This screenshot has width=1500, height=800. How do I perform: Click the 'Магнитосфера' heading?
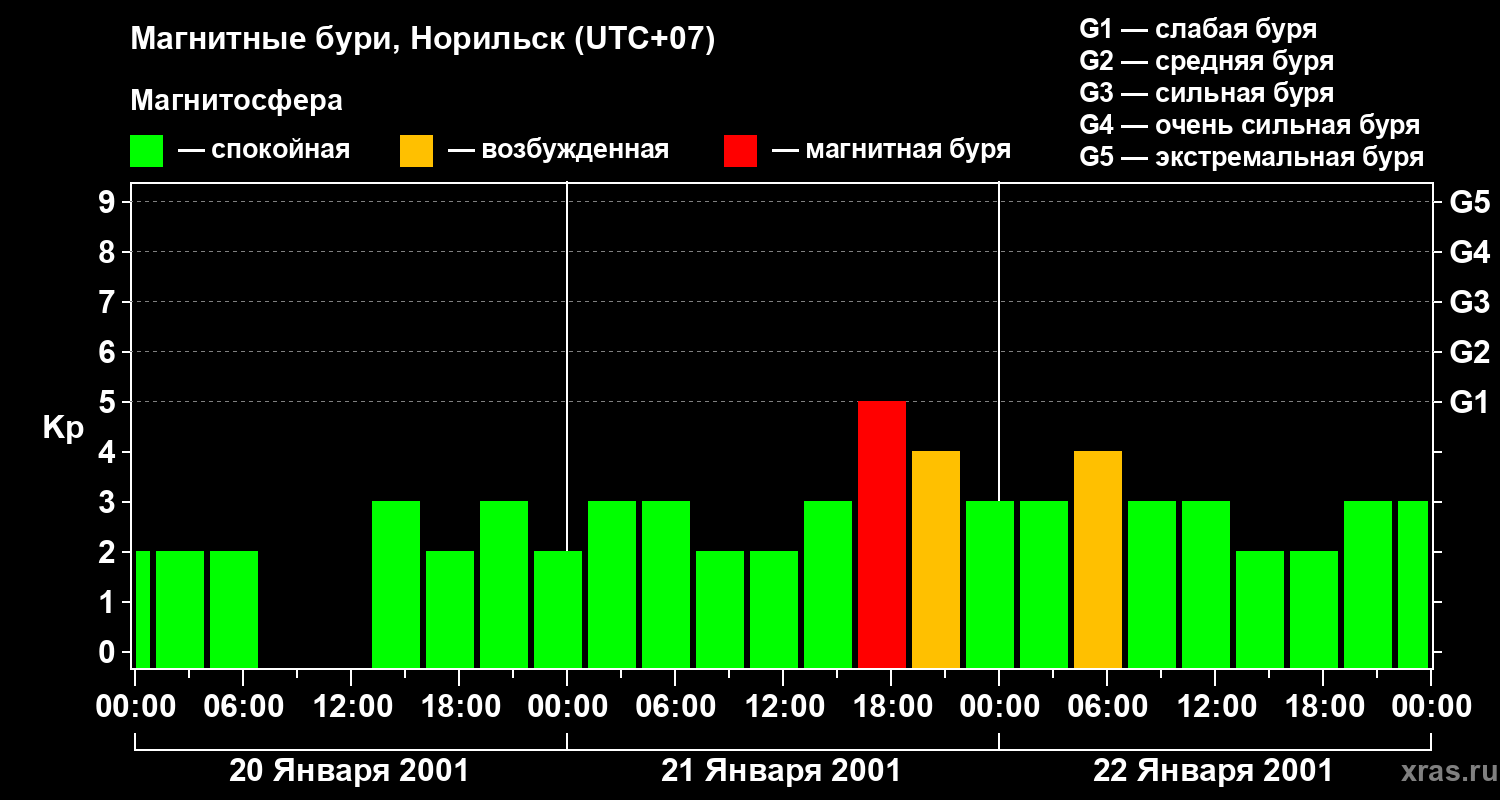pyautogui.click(x=236, y=101)
